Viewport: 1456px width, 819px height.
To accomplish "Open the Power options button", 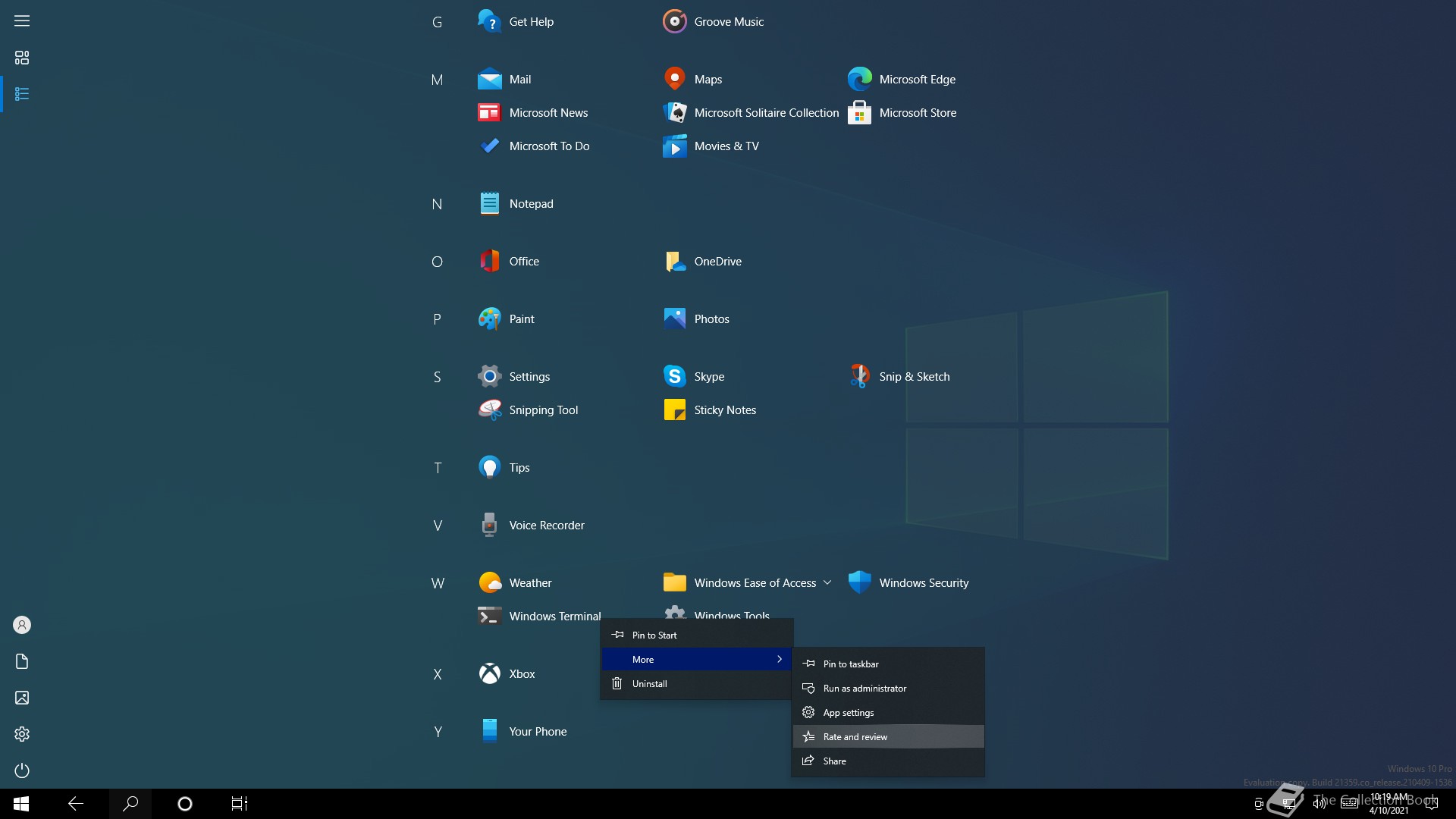I will coord(22,770).
